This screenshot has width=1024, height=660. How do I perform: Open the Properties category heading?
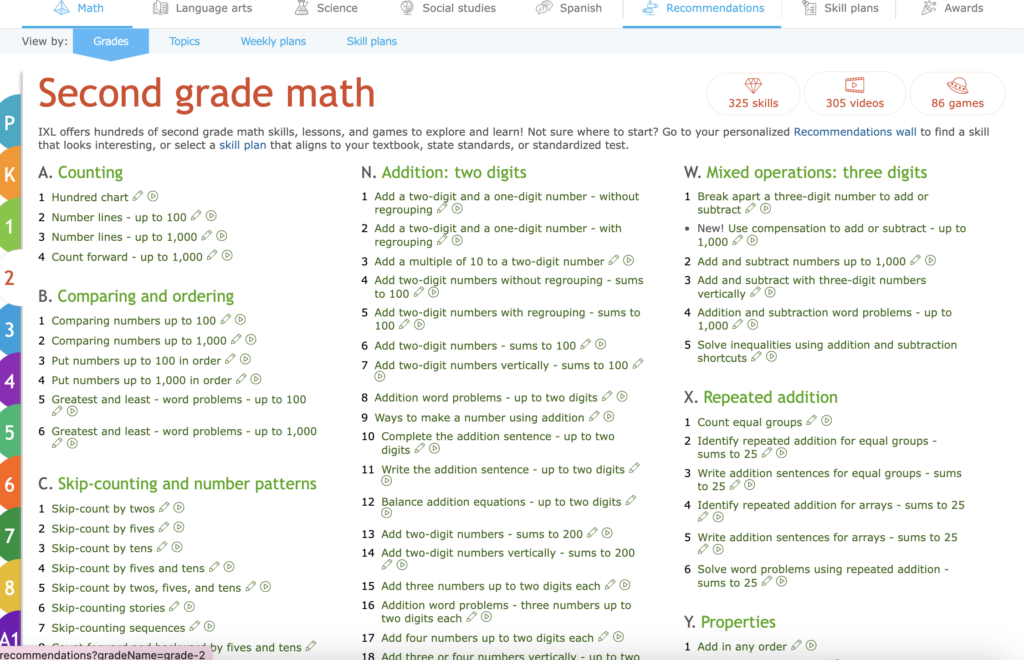click(738, 622)
